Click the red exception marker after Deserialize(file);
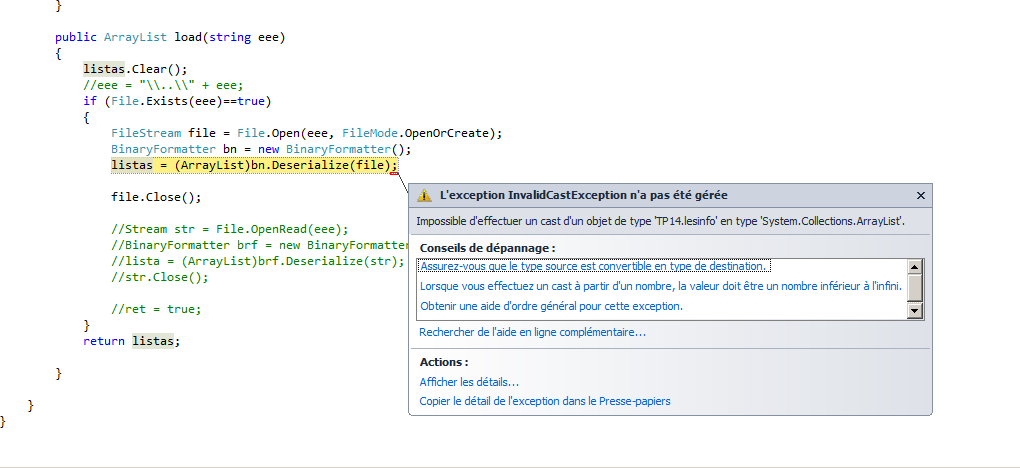Image resolution: width=1020 pixels, height=468 pixels. tap(395, 173)
